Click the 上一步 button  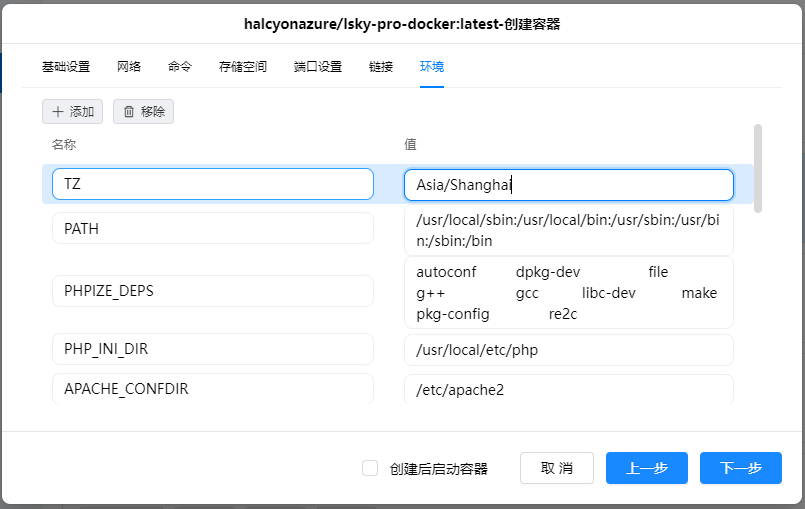click(646, 468)
